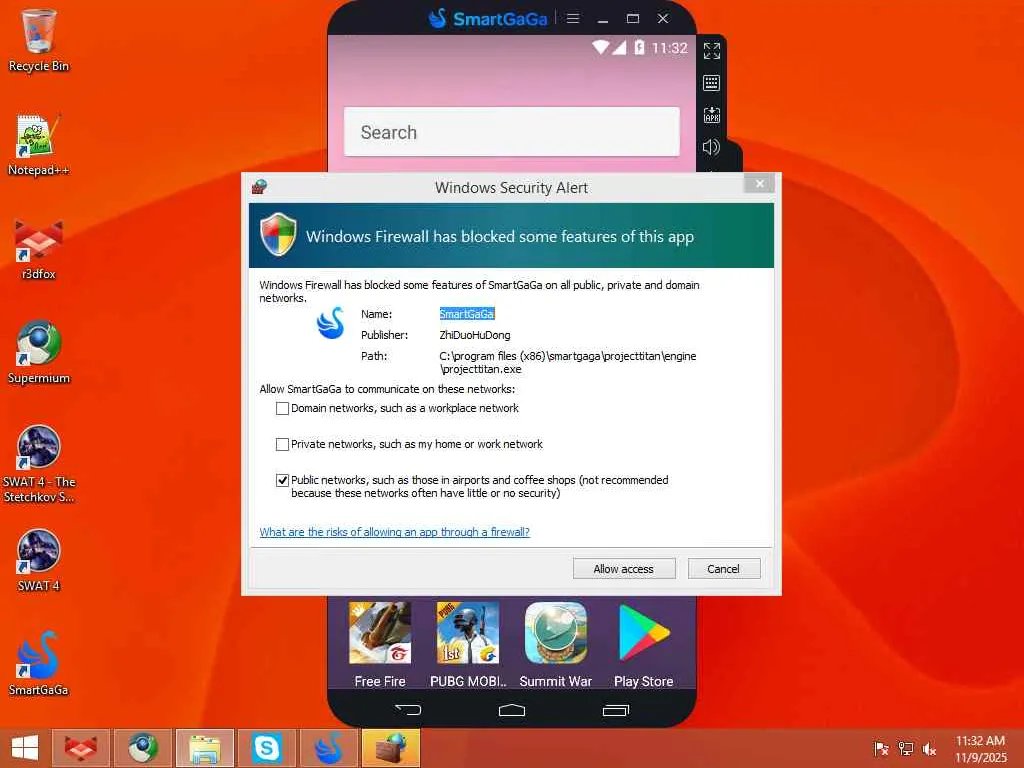
Task: Open the keyboard mapping icon in SmartGaGa
Action: pos(712,83)
